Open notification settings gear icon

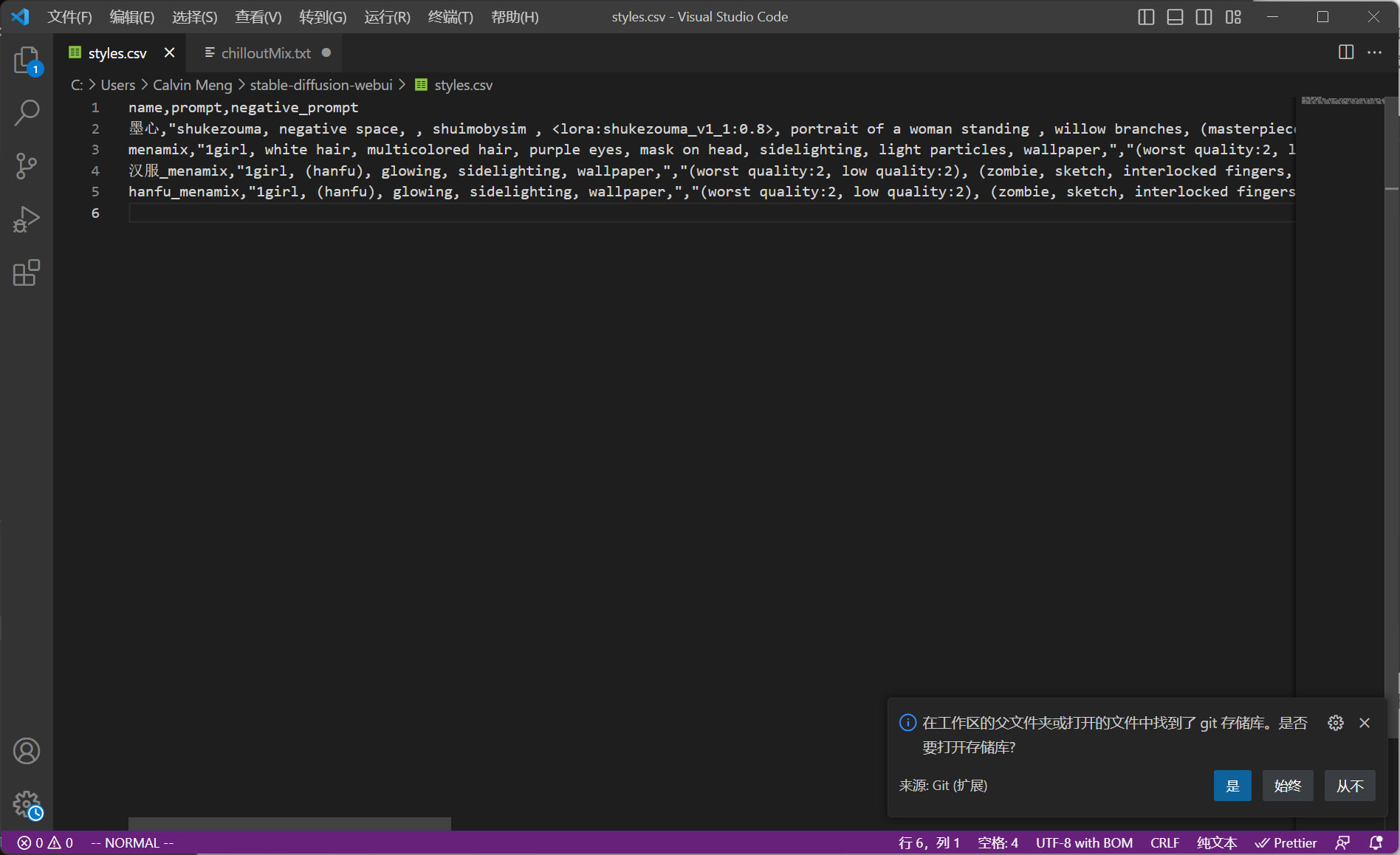pos(1336,723)
